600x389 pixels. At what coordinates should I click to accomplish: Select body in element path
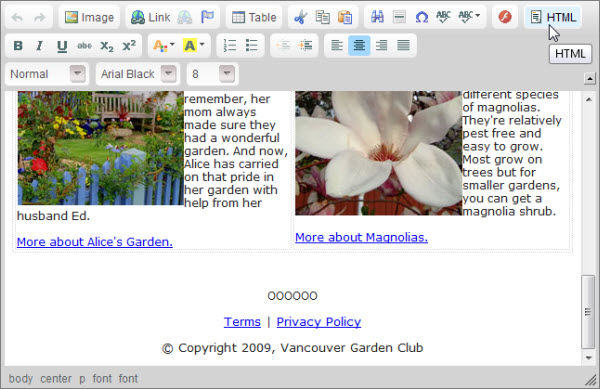[x=21, y=379]
